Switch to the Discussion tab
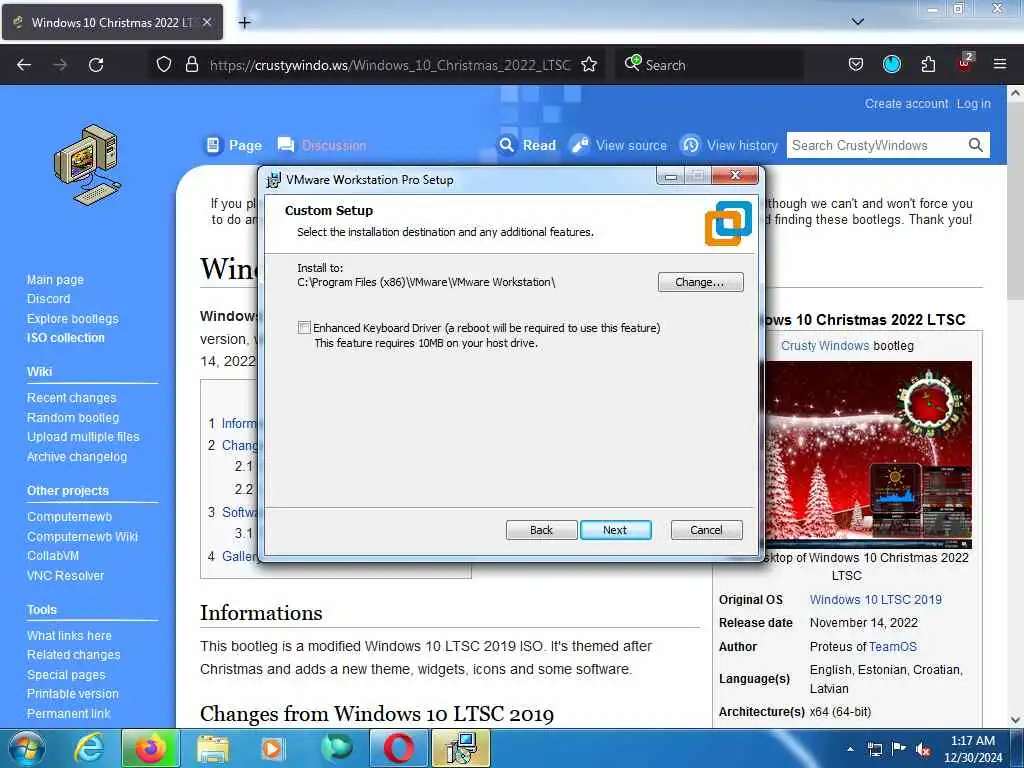 pos(322,145)
